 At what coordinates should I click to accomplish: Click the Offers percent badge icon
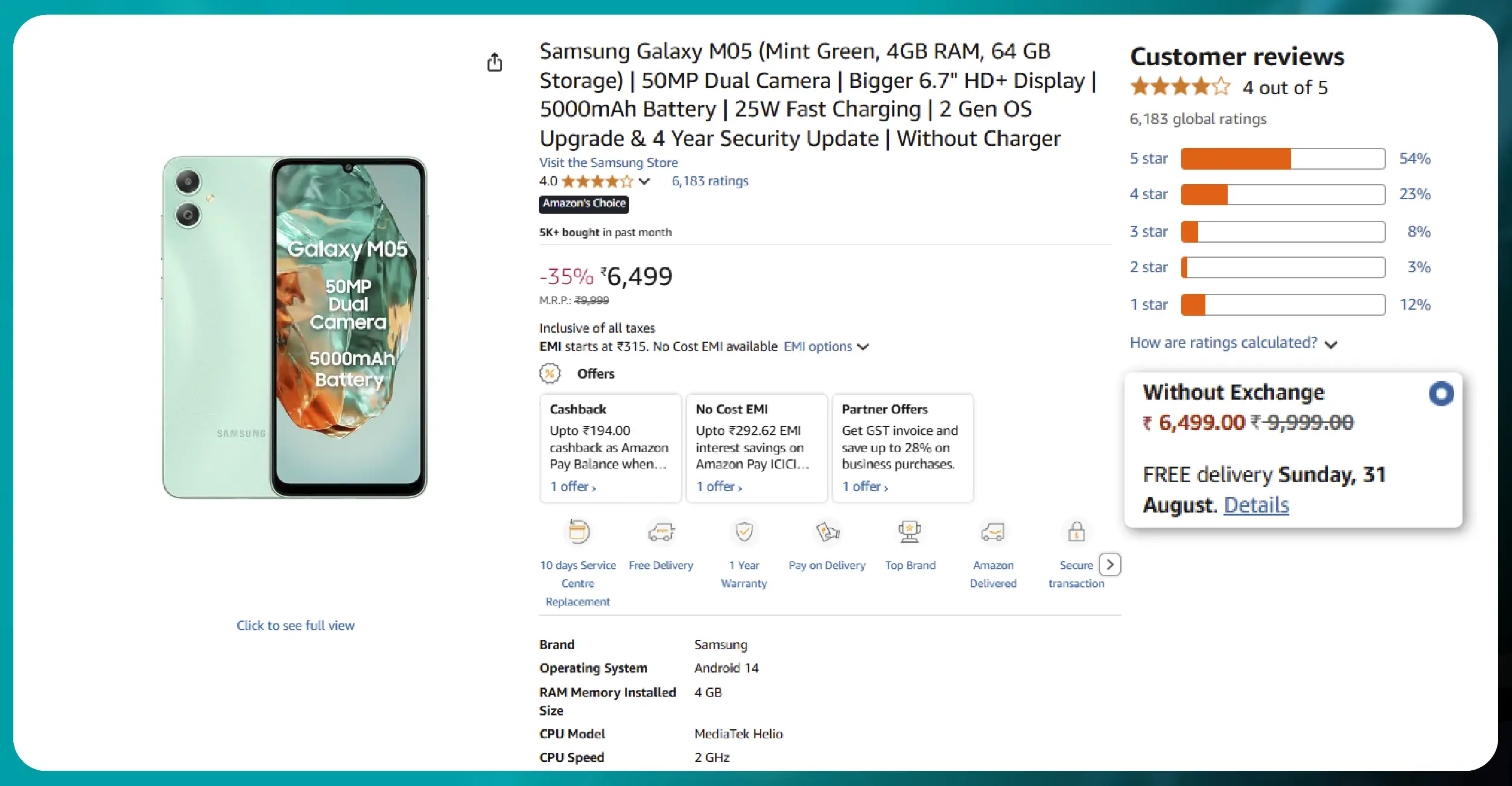point(549,374)
